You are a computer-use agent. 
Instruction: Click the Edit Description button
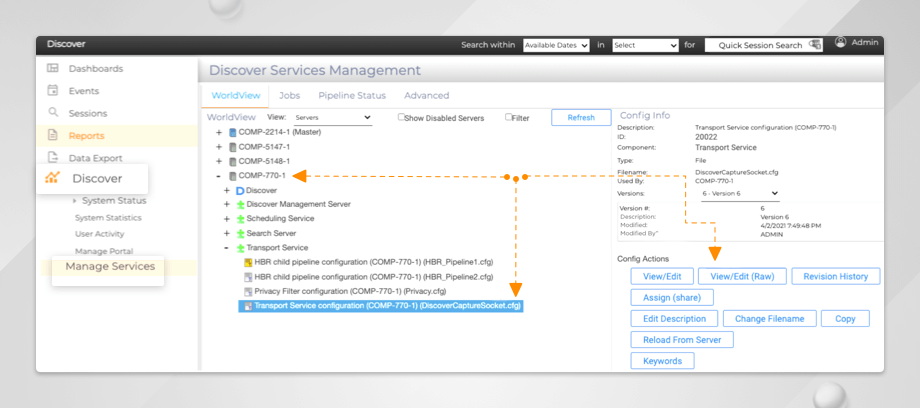pos(674,319)
